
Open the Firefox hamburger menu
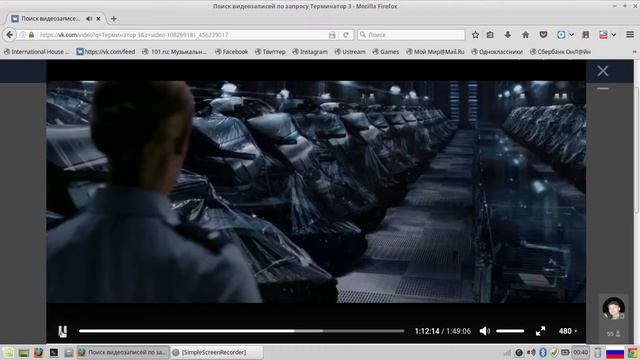(630, 35)
